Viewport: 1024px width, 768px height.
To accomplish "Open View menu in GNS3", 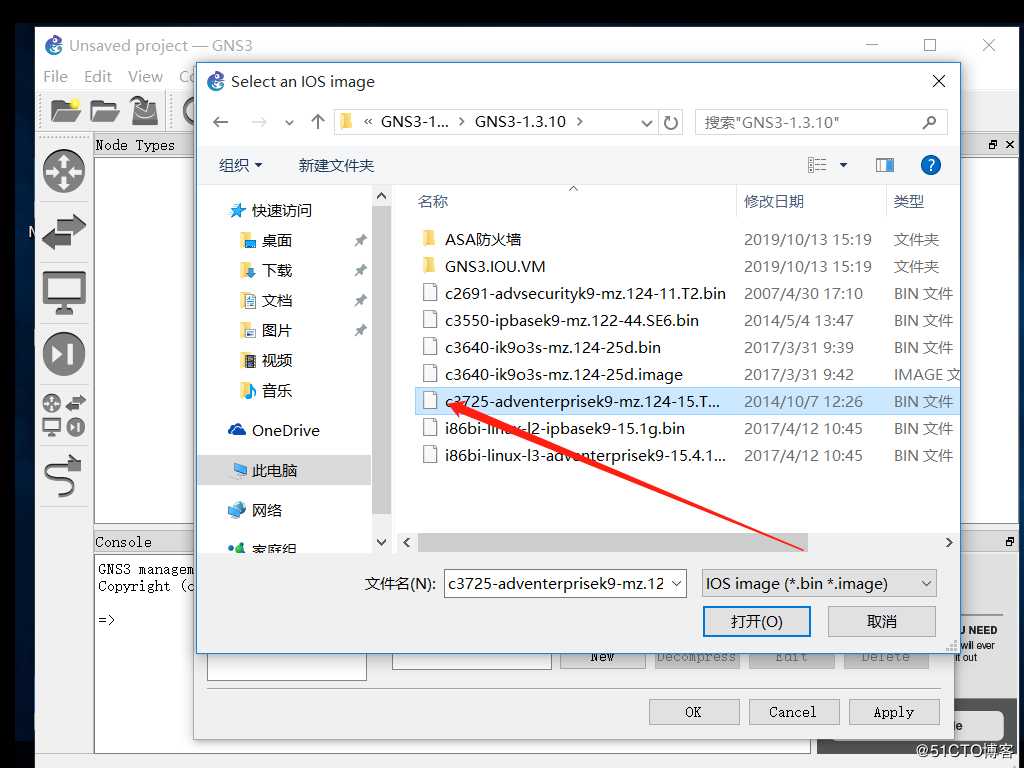I will (x=145, y=76).
